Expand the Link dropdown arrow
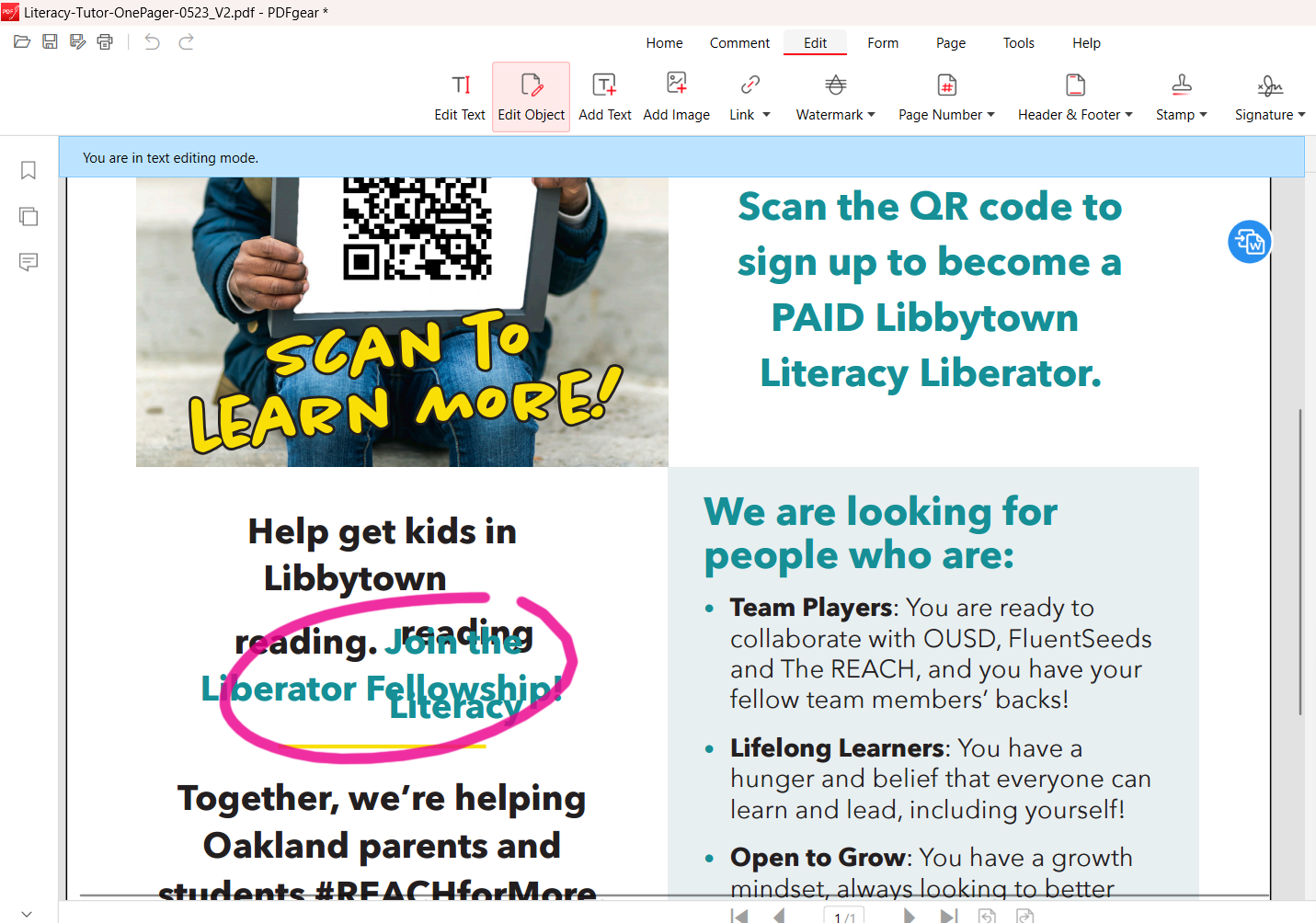This screenshot has width=1316, height=923. (766, 115)
